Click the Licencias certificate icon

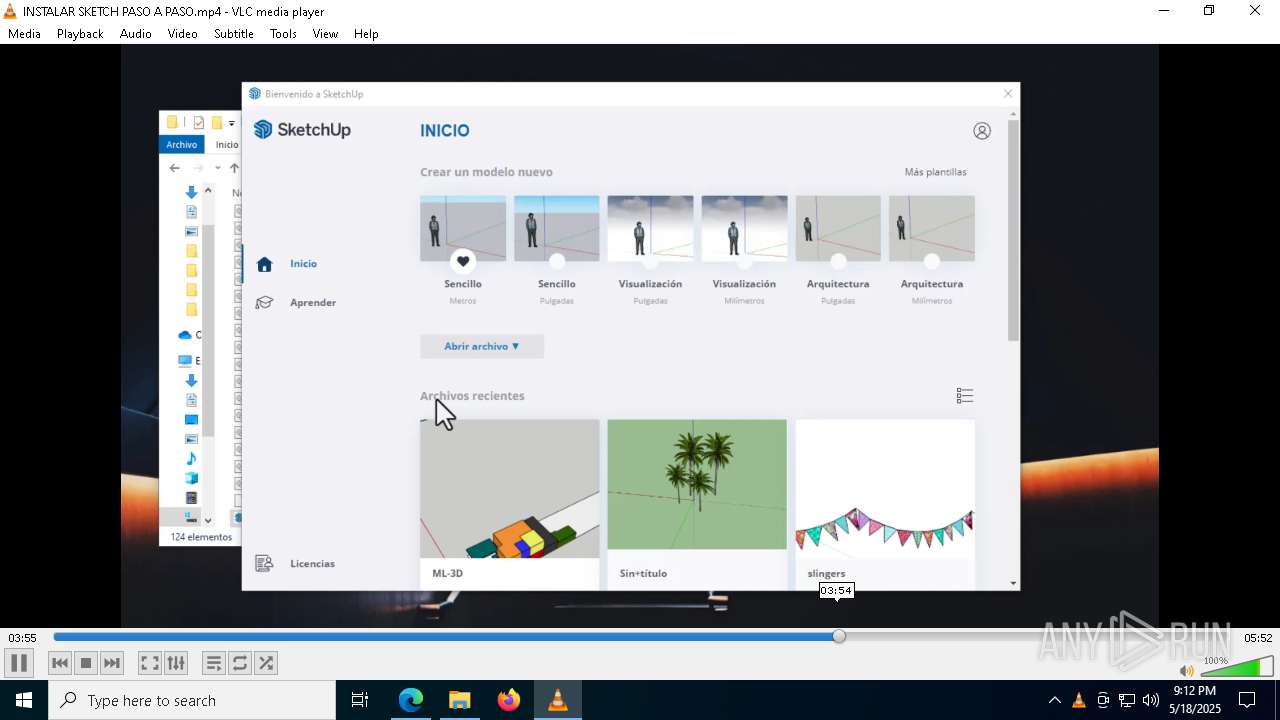tap(264, 563)
